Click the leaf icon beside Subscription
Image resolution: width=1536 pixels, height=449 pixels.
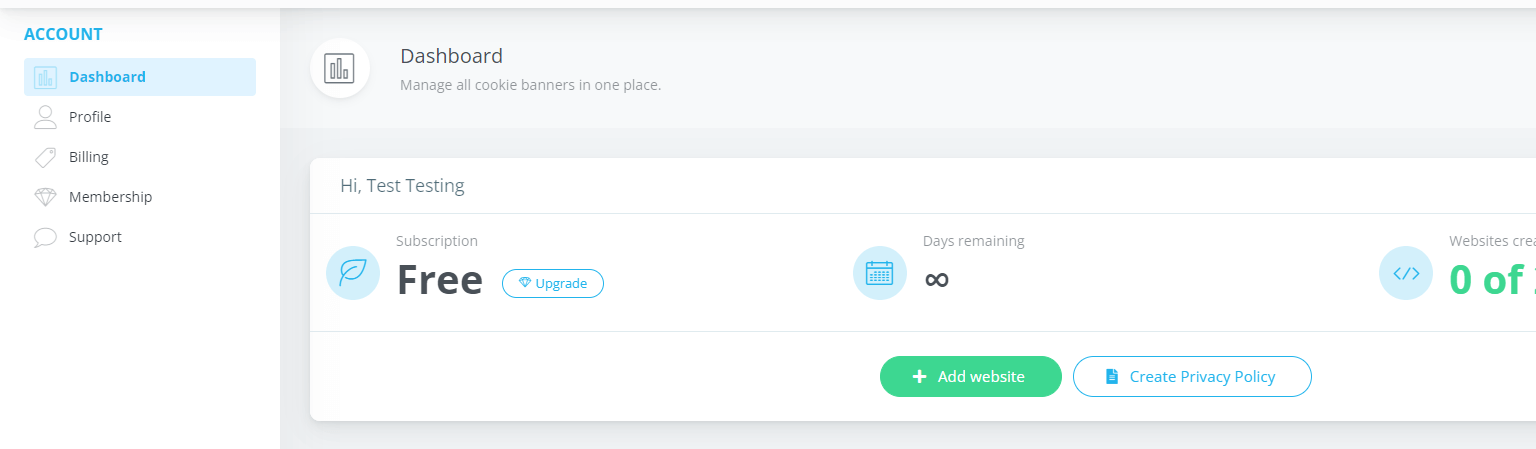(x=353, y=273)
